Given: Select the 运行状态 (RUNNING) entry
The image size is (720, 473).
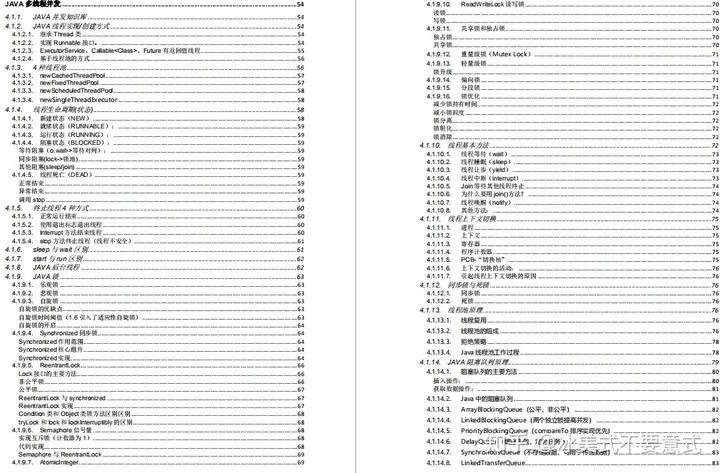Looking at the screenshot, I should pyautogui.click(x=158, y=135).
